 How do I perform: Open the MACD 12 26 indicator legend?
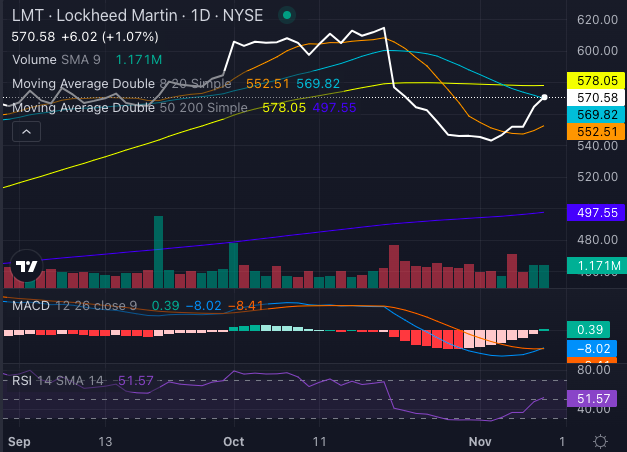[x=68, y=305]
